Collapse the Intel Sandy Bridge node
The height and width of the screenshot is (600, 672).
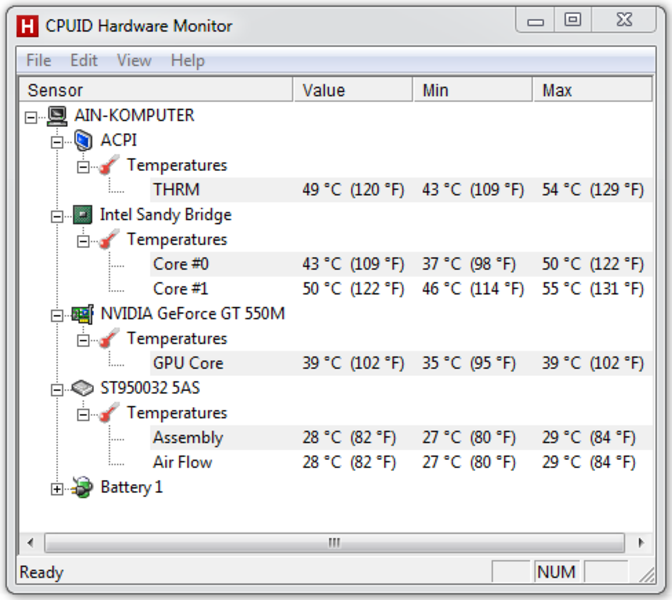57,216
